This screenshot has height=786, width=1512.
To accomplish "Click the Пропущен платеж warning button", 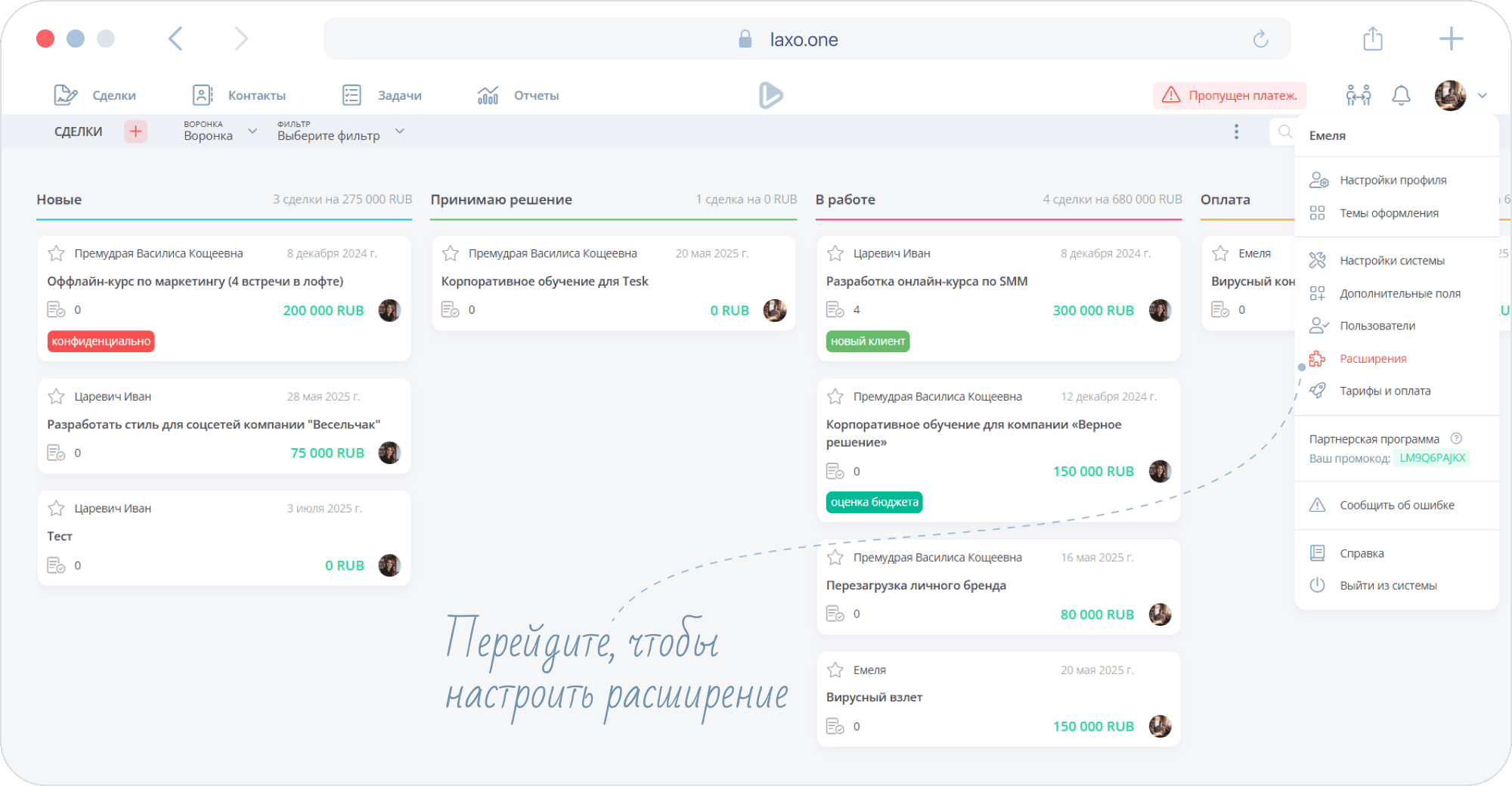I will [x=1230, y=95].
